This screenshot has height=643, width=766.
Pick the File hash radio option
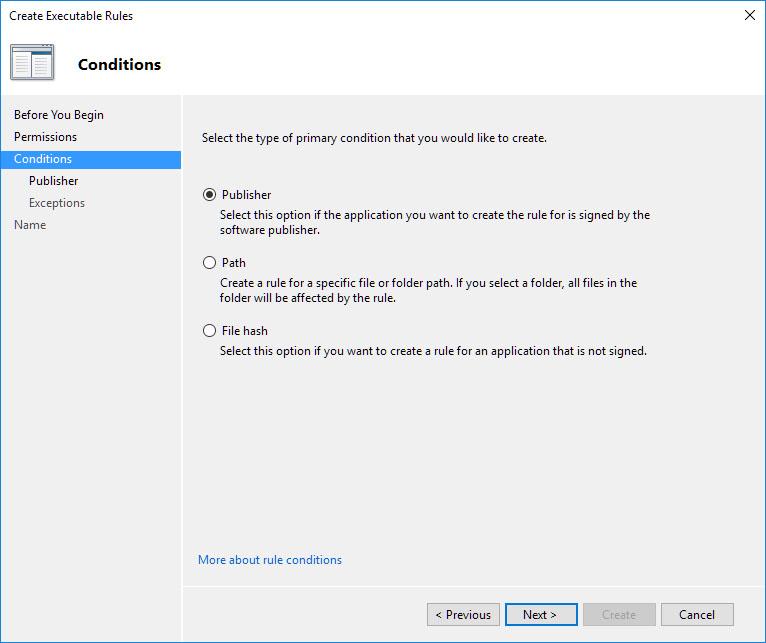[x=209, y=331]
